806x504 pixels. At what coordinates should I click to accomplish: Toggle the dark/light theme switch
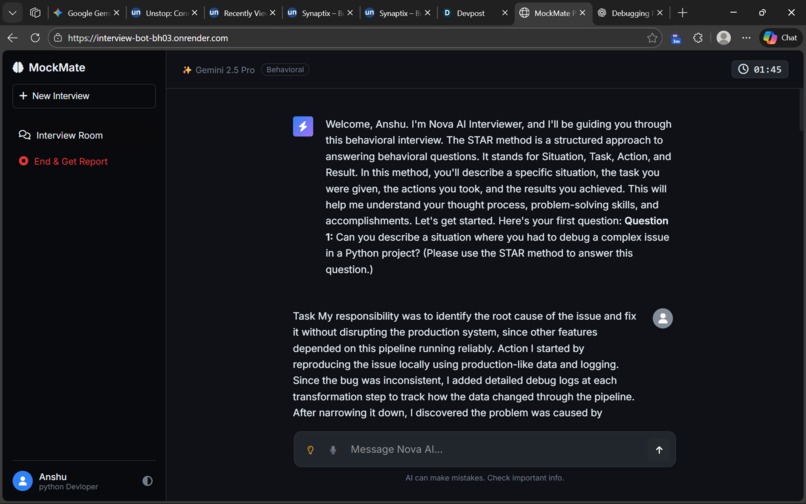[x=148, y=481]
